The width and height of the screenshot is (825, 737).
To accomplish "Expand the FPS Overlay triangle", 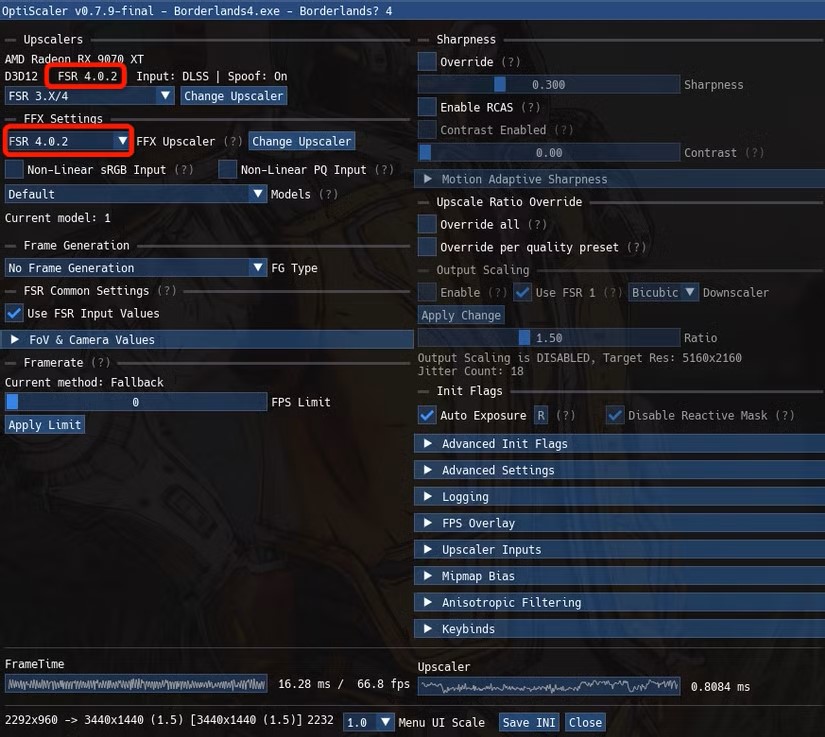I will tap(428, 523).
